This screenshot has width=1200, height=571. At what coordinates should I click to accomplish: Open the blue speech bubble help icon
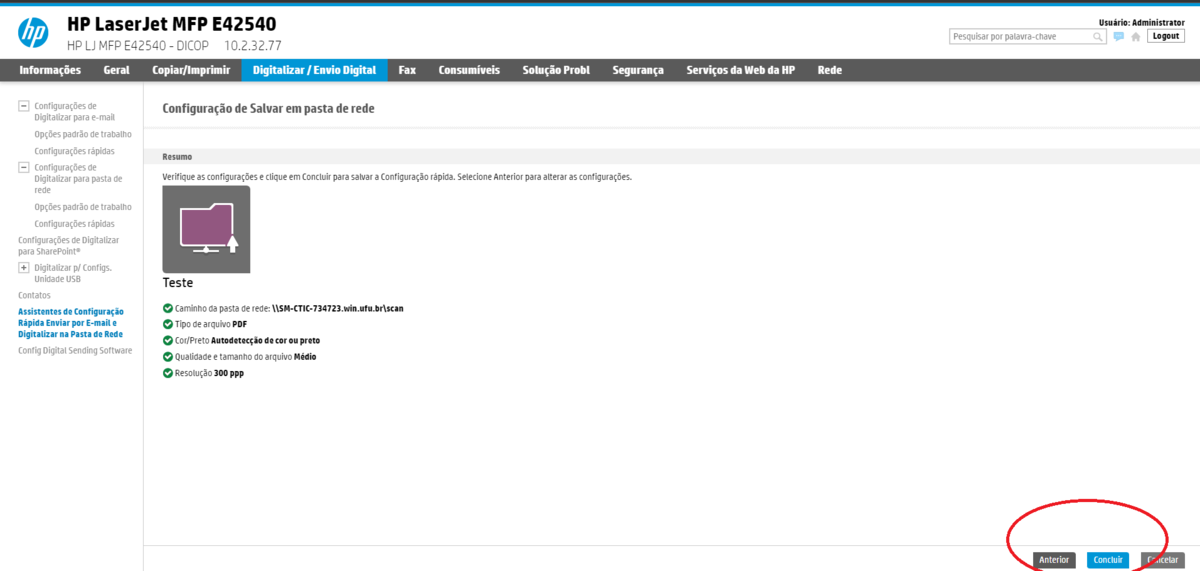tap(1119, 37)
